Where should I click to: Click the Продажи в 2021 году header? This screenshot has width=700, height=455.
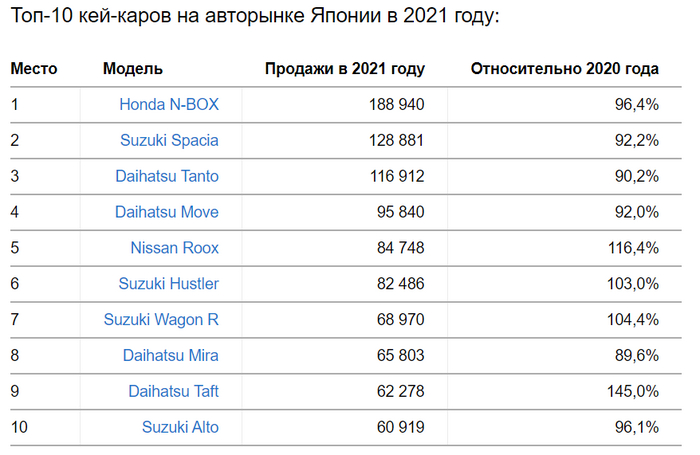[x=344, y=69]
